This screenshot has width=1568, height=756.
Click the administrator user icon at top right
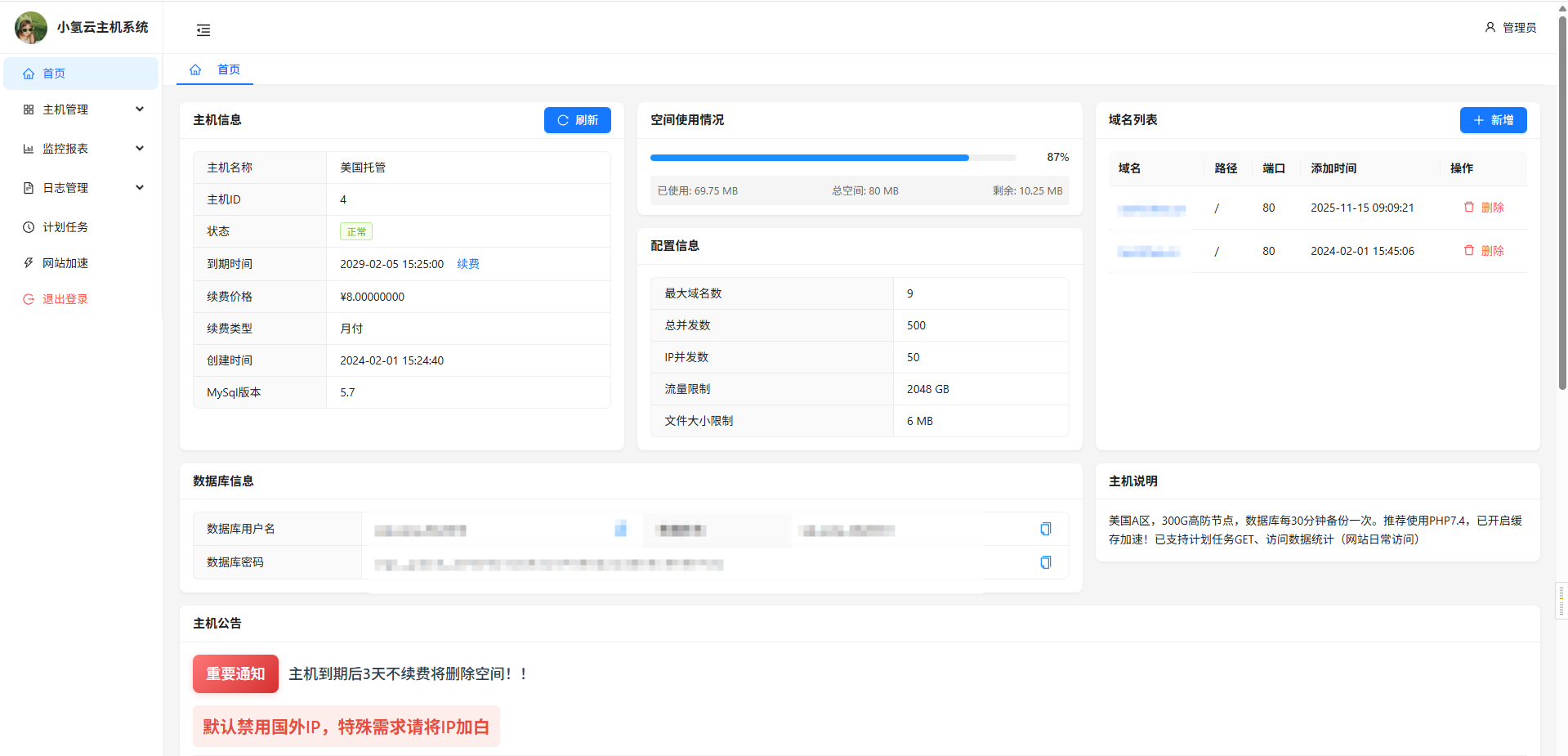[1490, 28]
